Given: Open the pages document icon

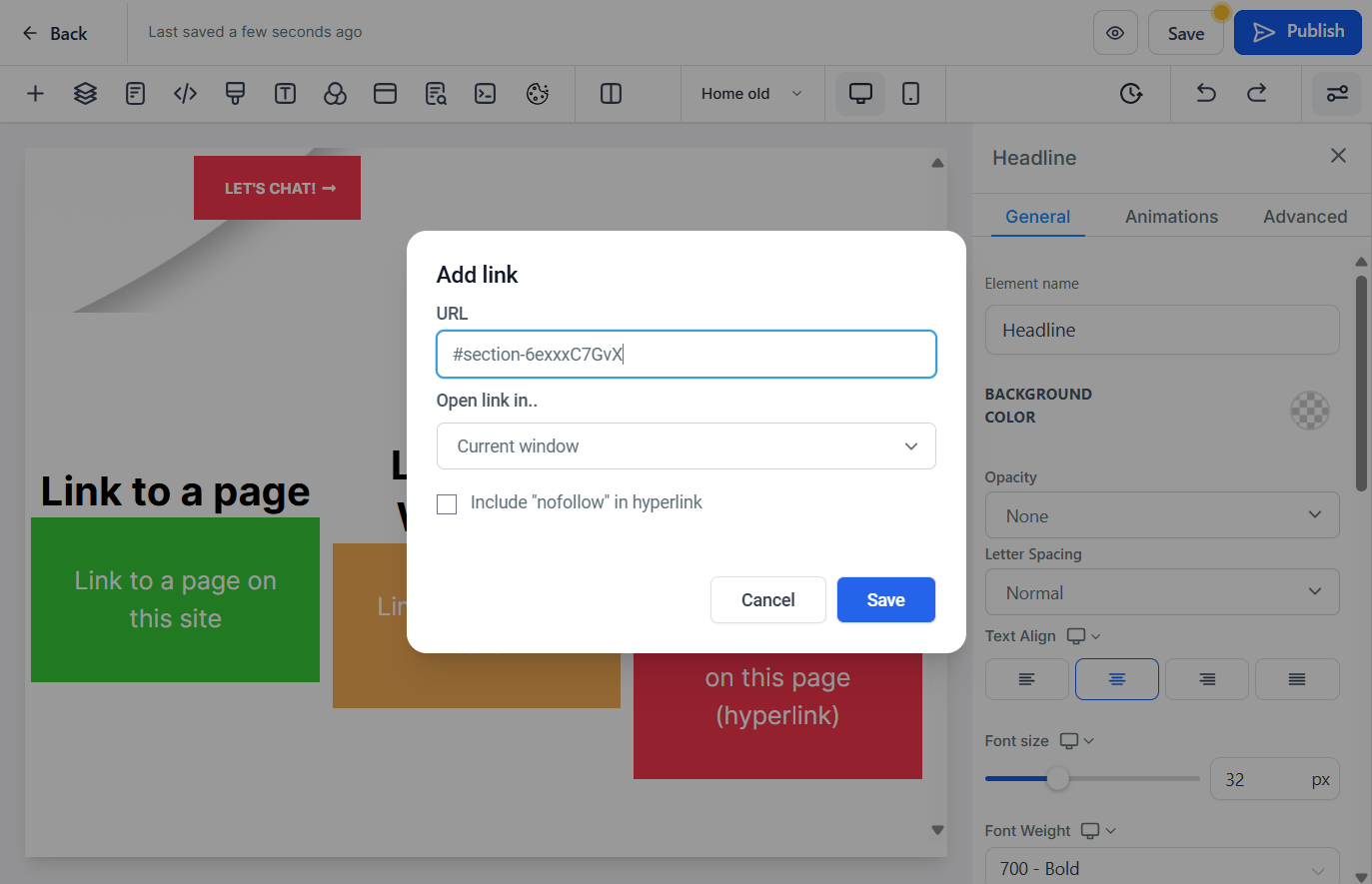Looking at the screenshot, I should pyautogui.click(x=135, y=94).
